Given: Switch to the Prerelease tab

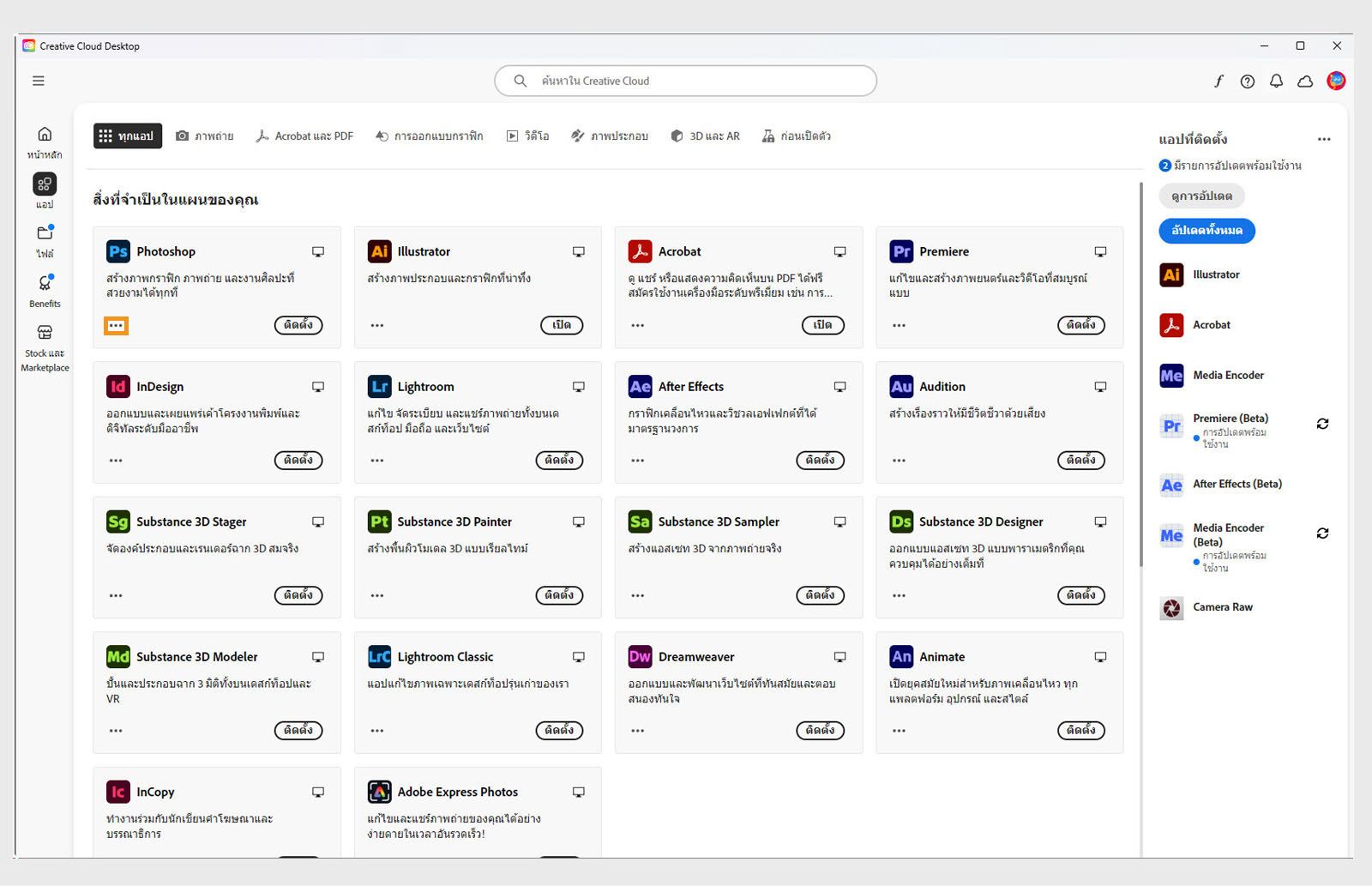Looking at the screenshot, I should pos(797,136).
